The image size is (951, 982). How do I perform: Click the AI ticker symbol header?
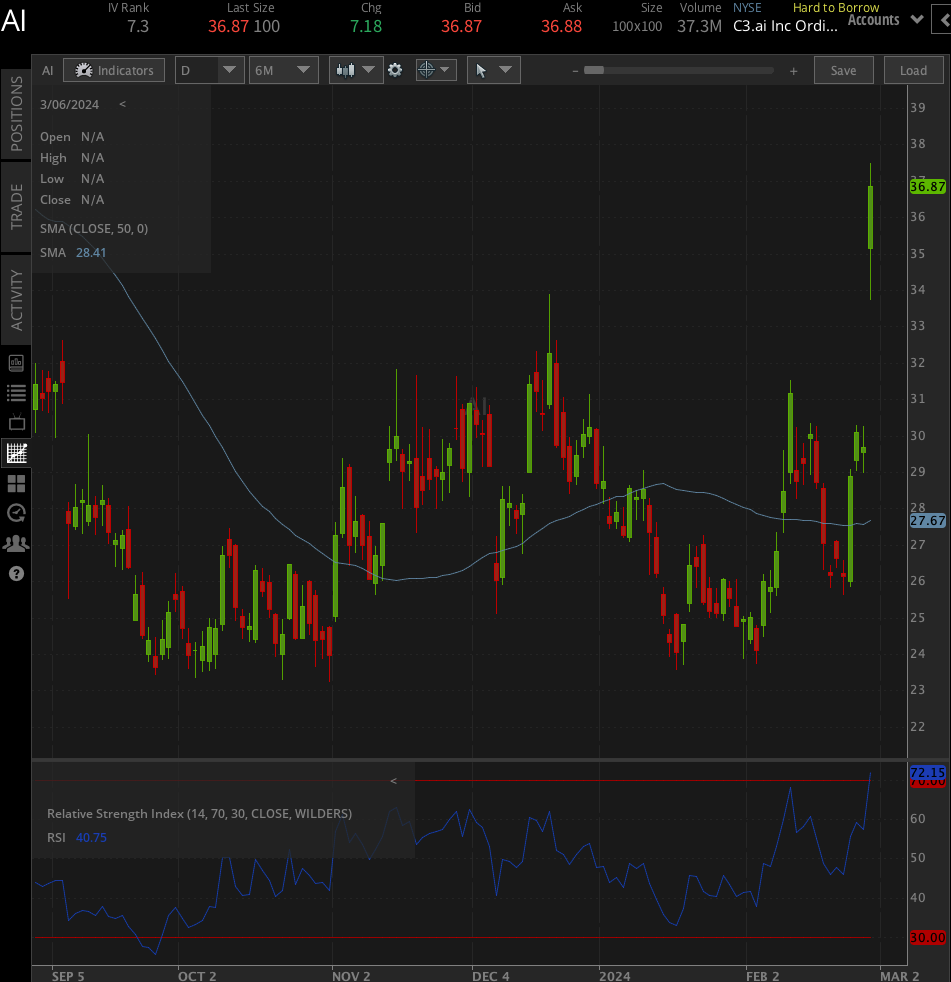[x=14, y=20]
